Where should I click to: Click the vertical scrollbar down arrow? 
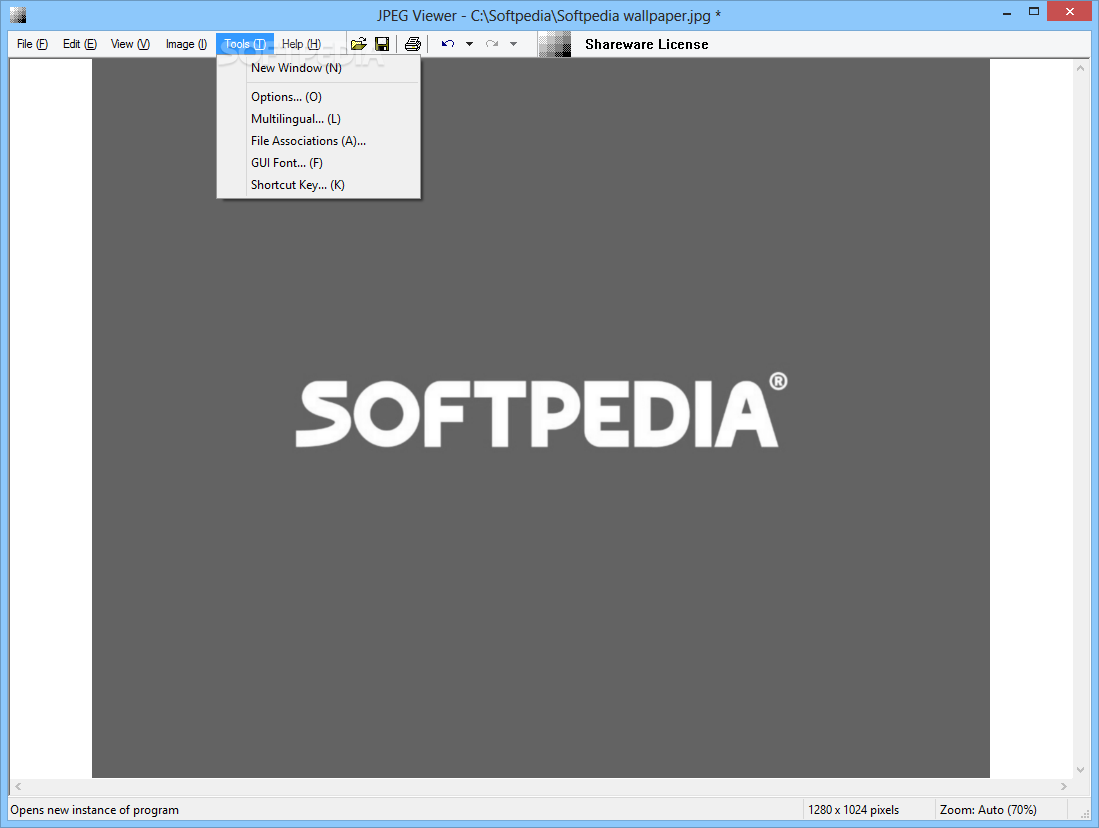tap(1080, 770)
